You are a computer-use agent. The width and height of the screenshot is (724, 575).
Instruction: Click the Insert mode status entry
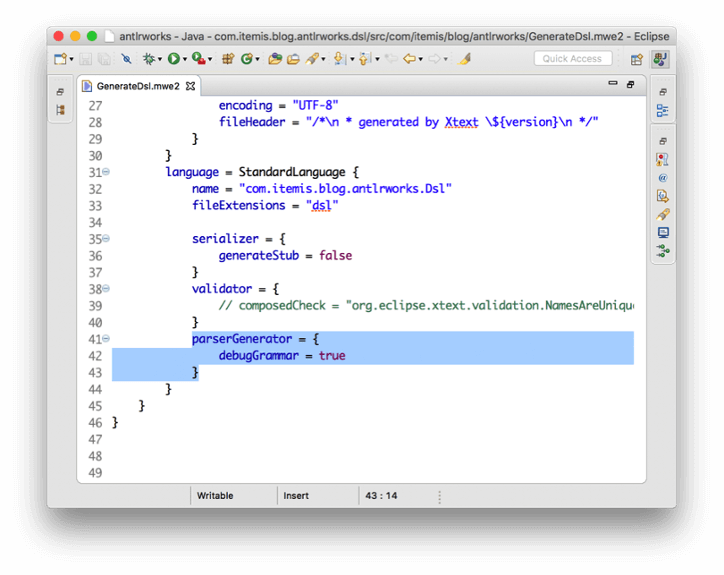296,496
